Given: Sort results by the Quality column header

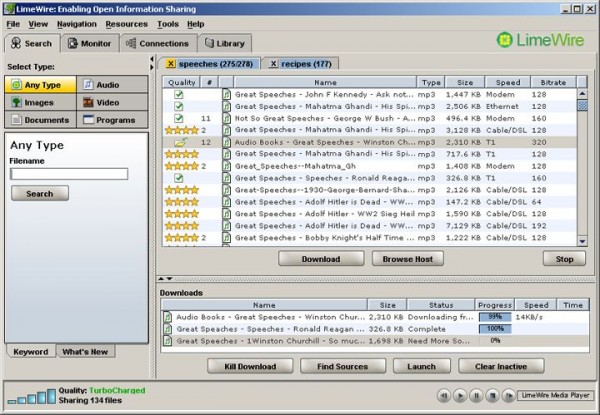Looking at the screenshot, I should click(182, 82).
